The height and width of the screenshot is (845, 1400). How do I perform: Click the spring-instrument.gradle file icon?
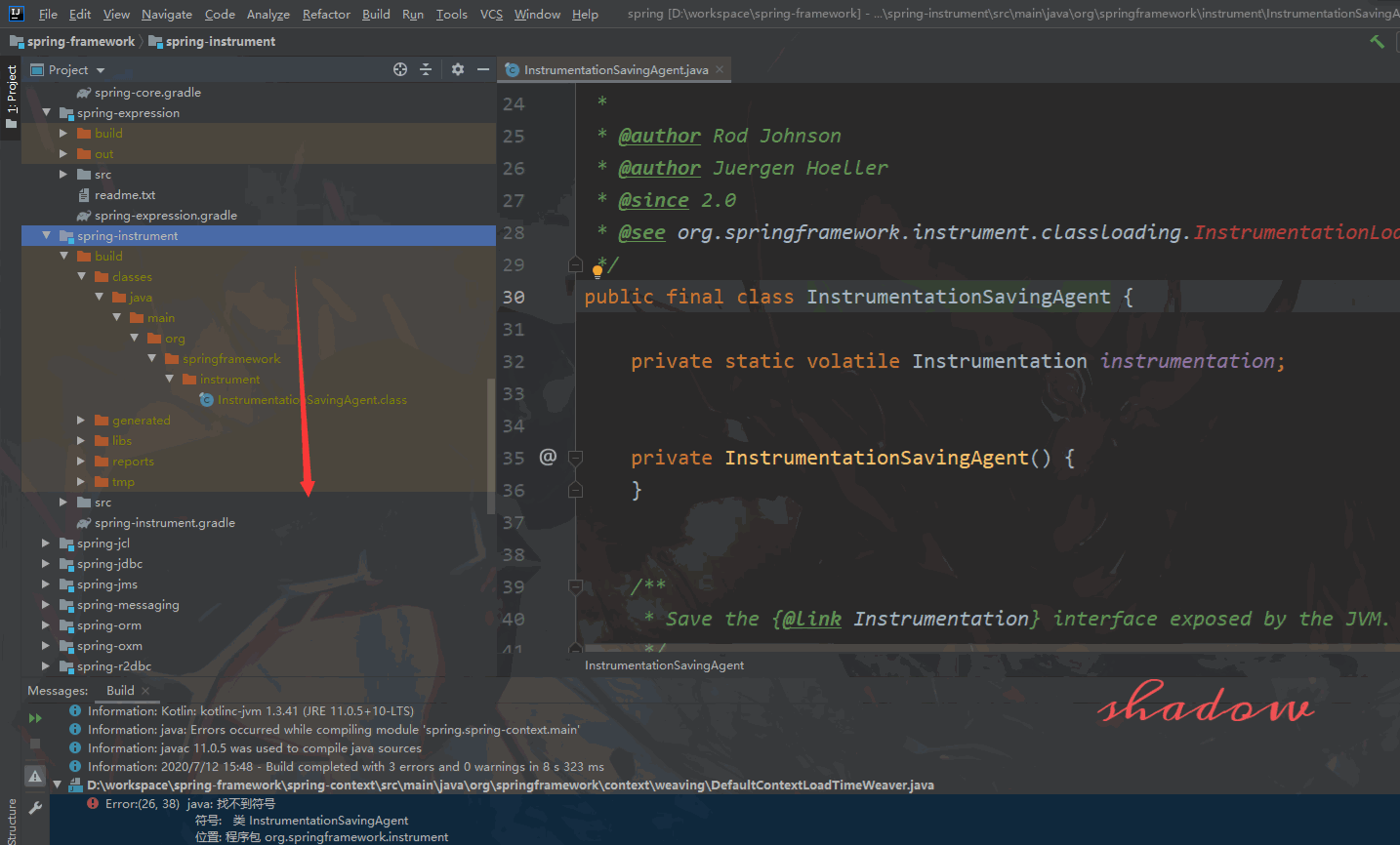click(x=85, y=523)
